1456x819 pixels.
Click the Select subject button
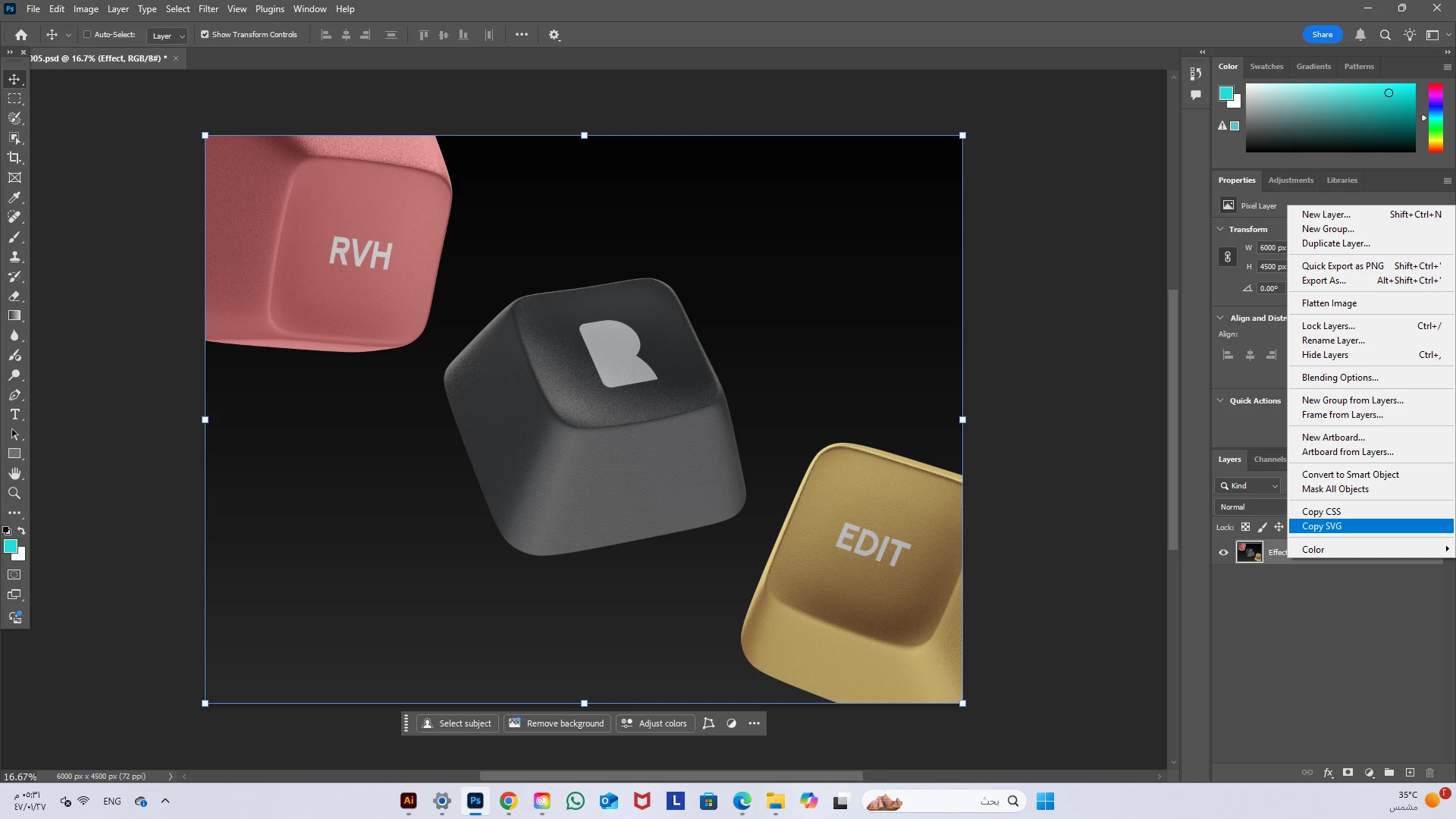click(457, 723)
